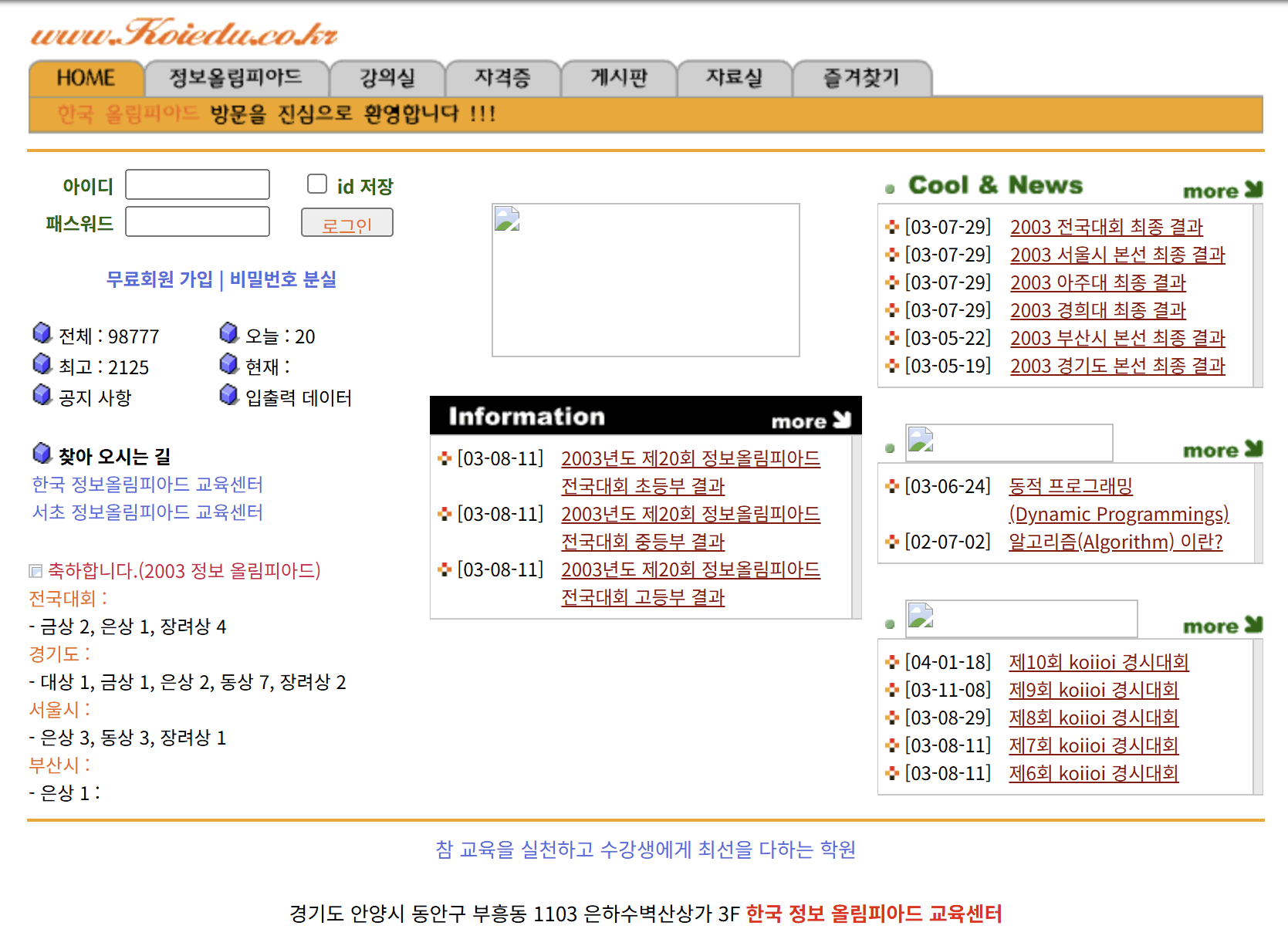Switch to the 강의실 tab
The width and height of the screenshot is (1288, 929).
pos(387,78)
